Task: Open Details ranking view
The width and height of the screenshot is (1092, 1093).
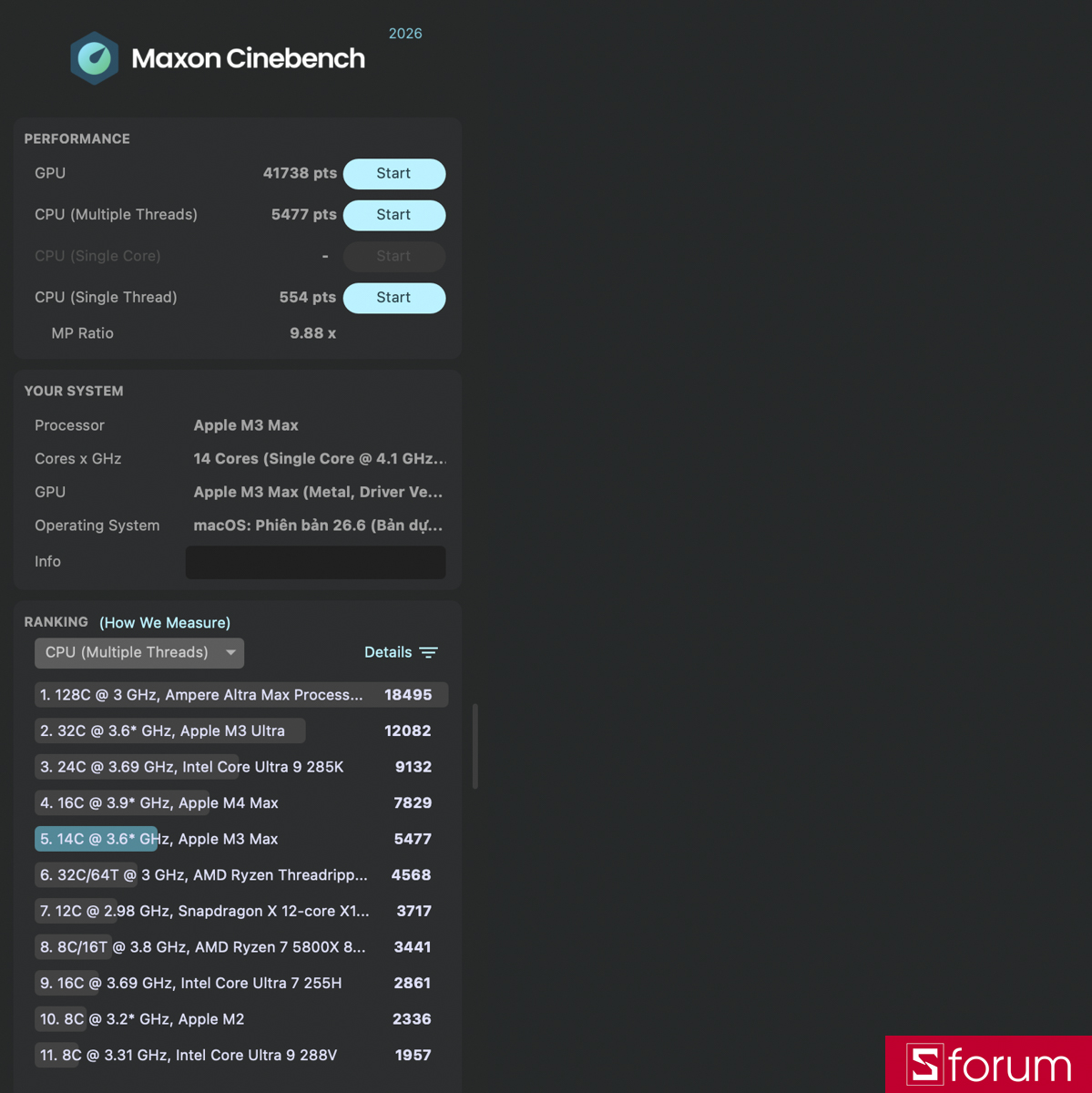Action: coord(388,652)
